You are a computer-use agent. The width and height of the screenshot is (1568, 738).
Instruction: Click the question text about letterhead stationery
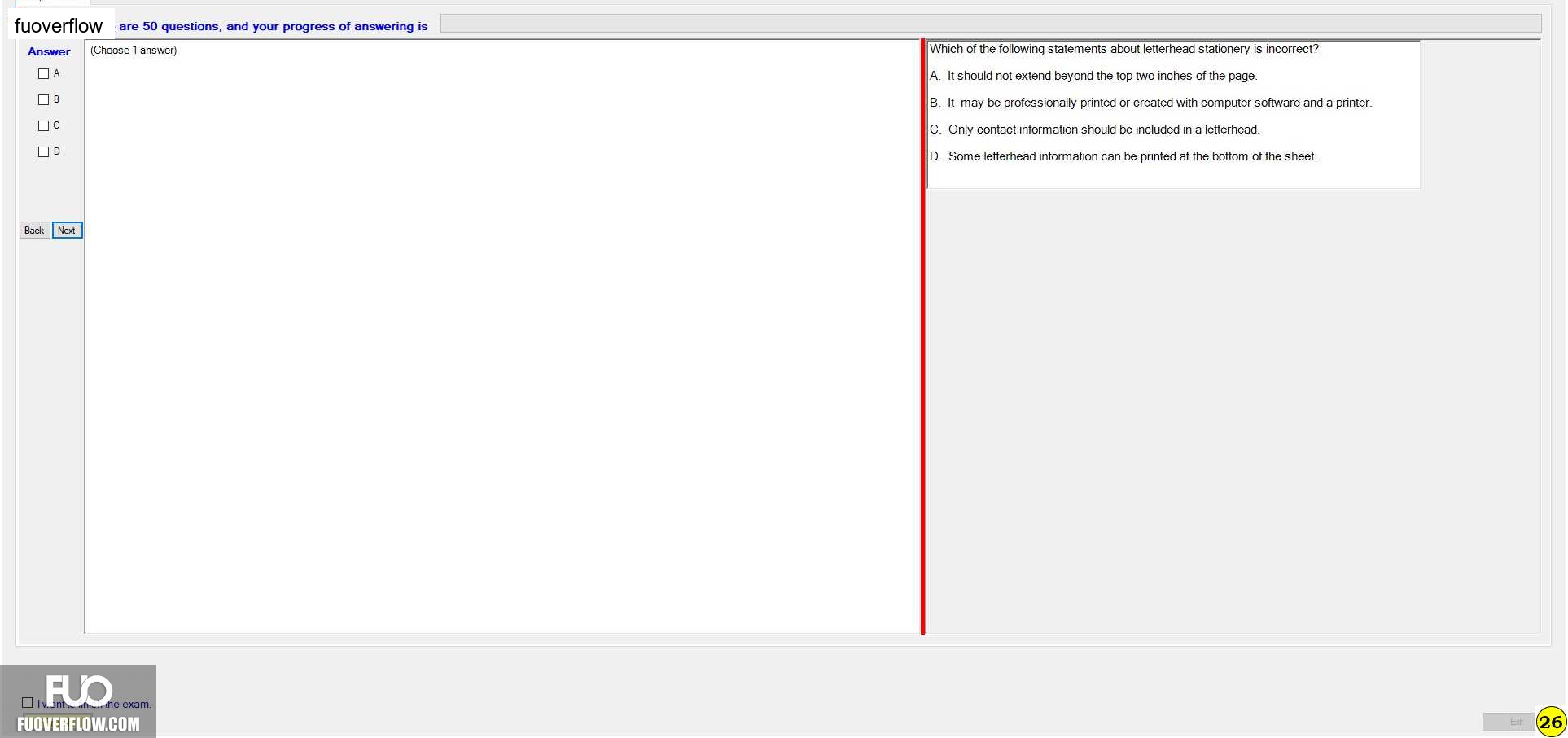1124,49
